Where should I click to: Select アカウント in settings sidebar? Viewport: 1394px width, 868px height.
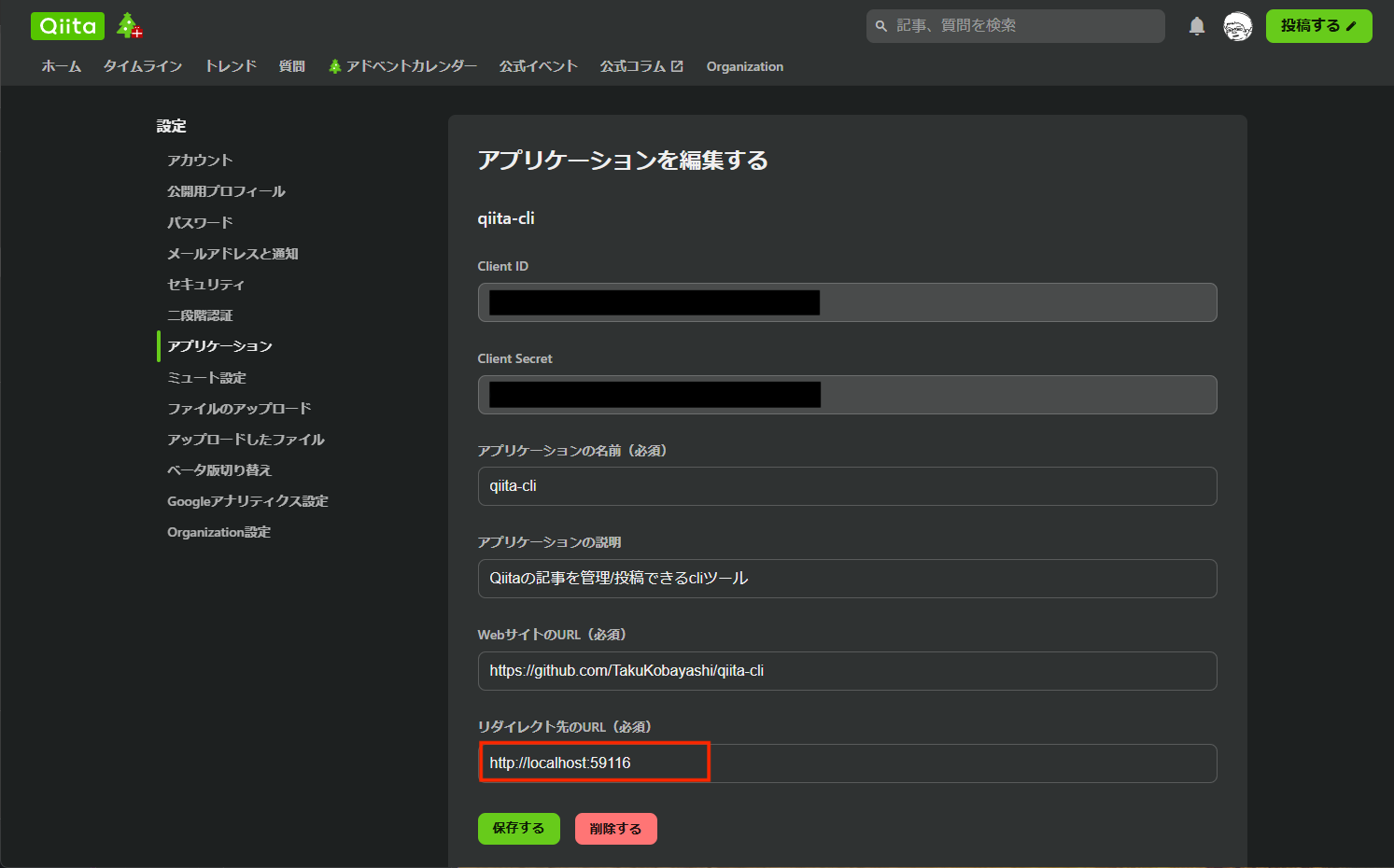coord(200,161)
